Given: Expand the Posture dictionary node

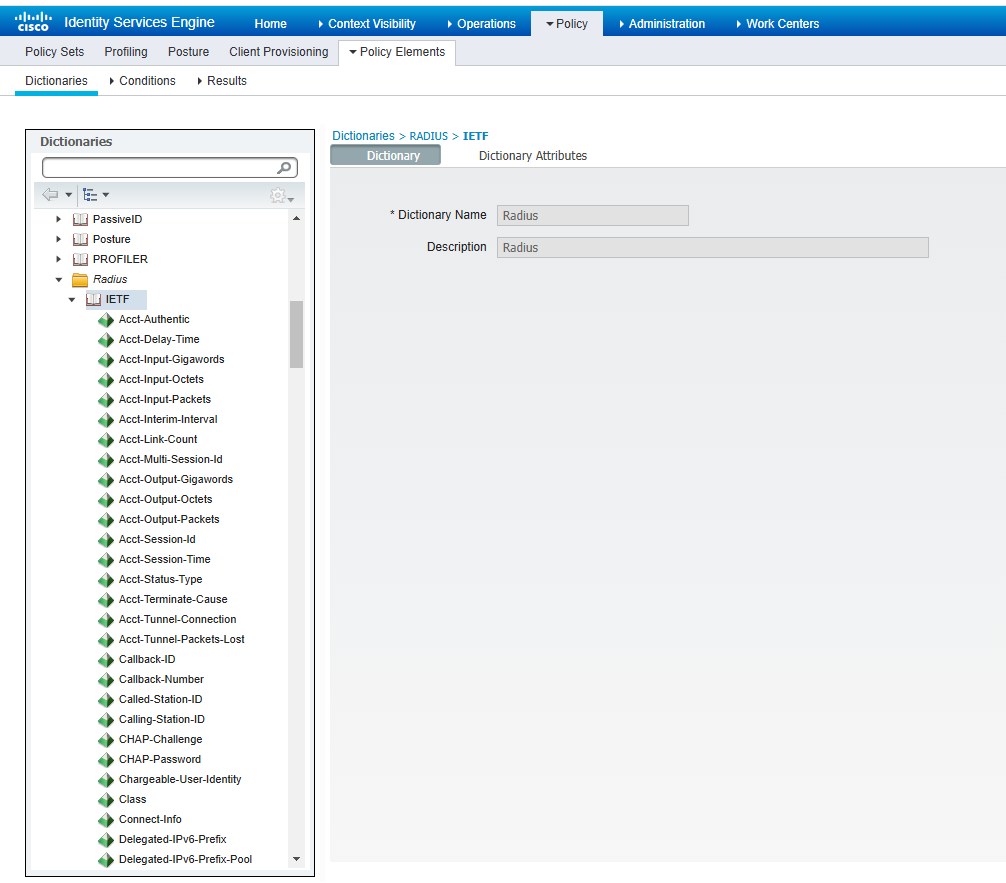Looking at the screenshot, I should 59,239.
